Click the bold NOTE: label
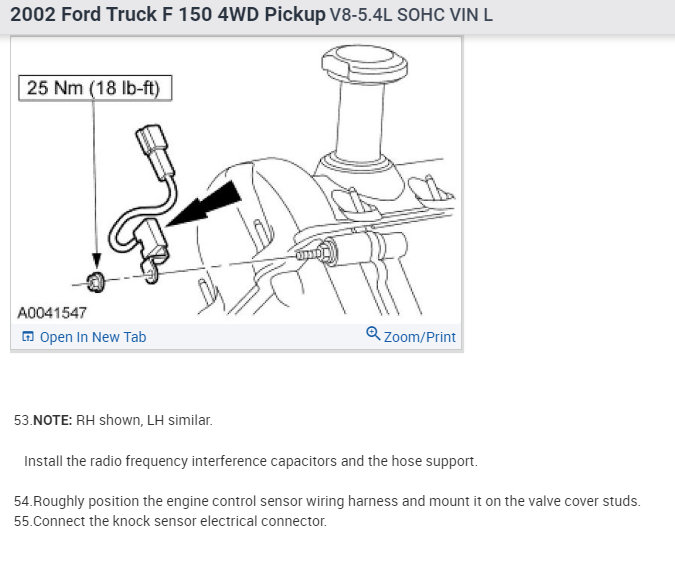The image size is (675, 569). [x=53, y=420]
